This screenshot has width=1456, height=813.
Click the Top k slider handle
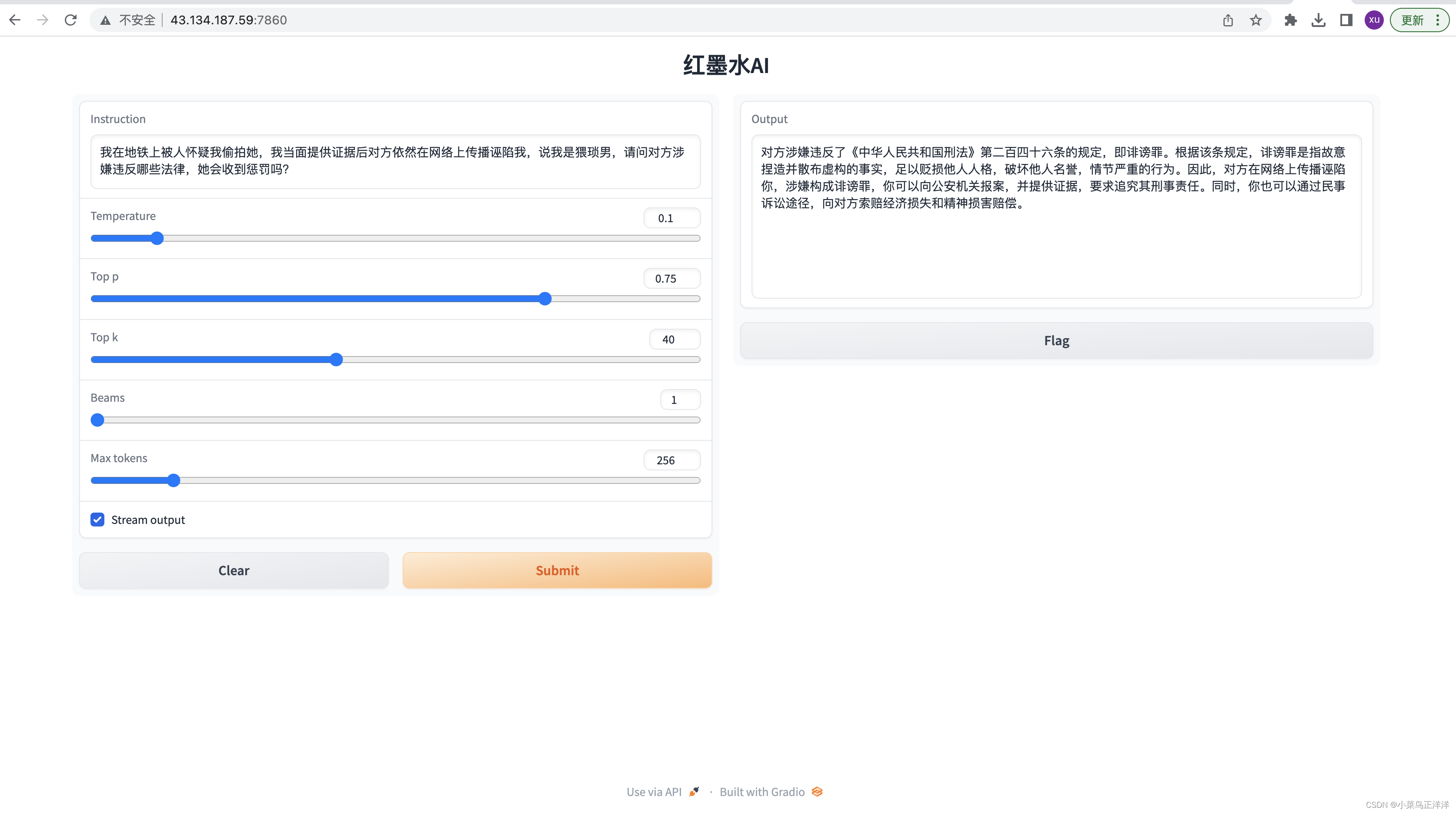[336, 360]
